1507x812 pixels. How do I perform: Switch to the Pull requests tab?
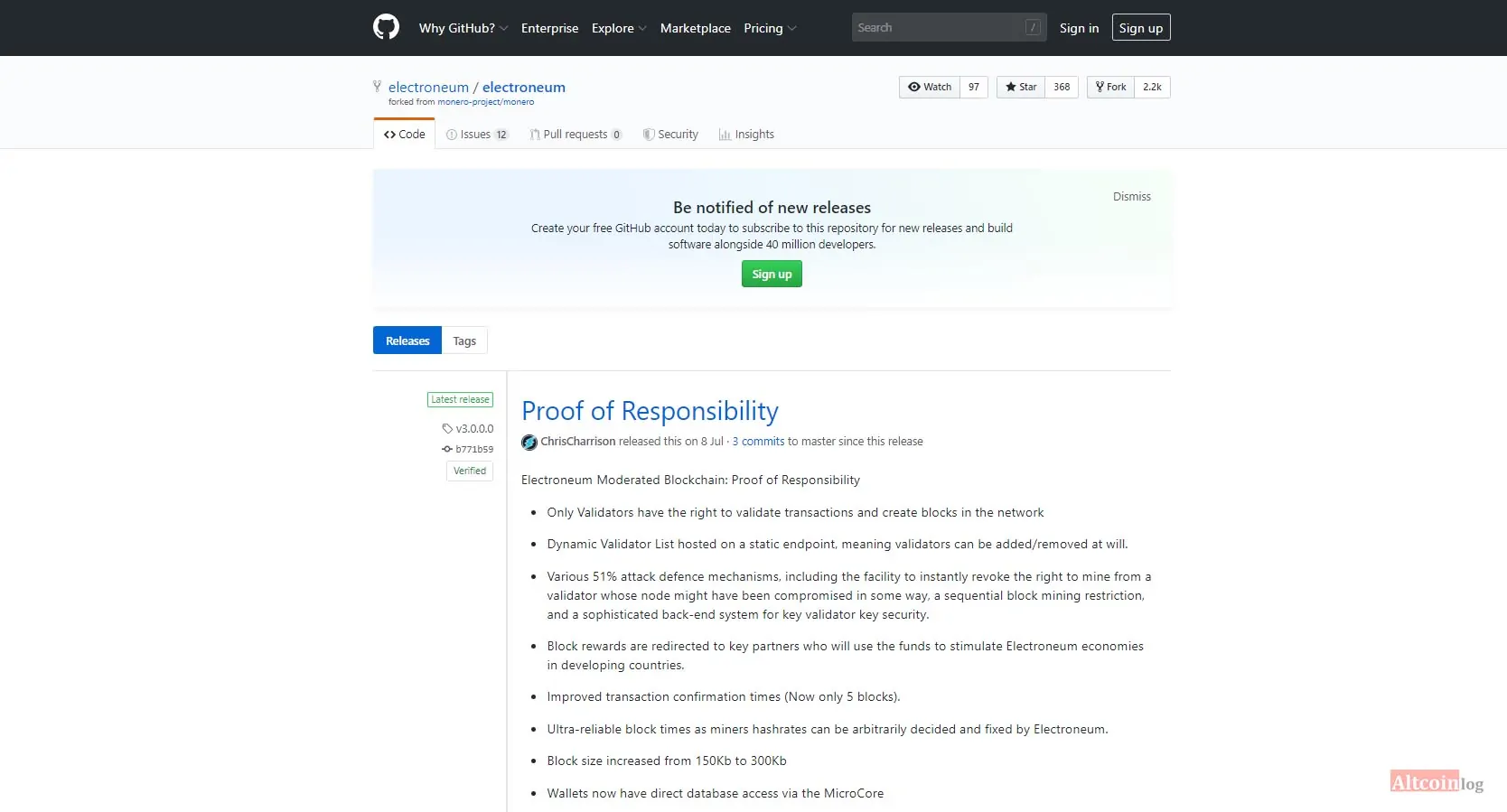point(576,134)
